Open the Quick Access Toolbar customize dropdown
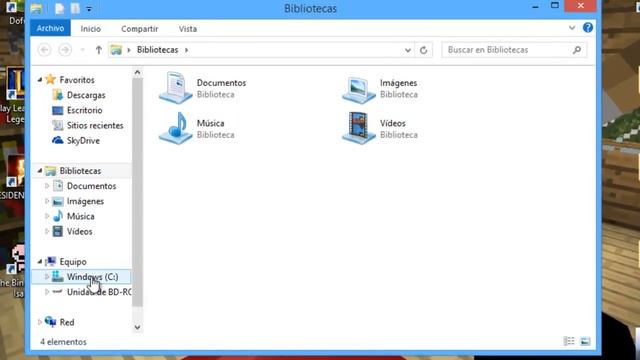The width and height of the screenshot is (640, 360). pos(89,9)
